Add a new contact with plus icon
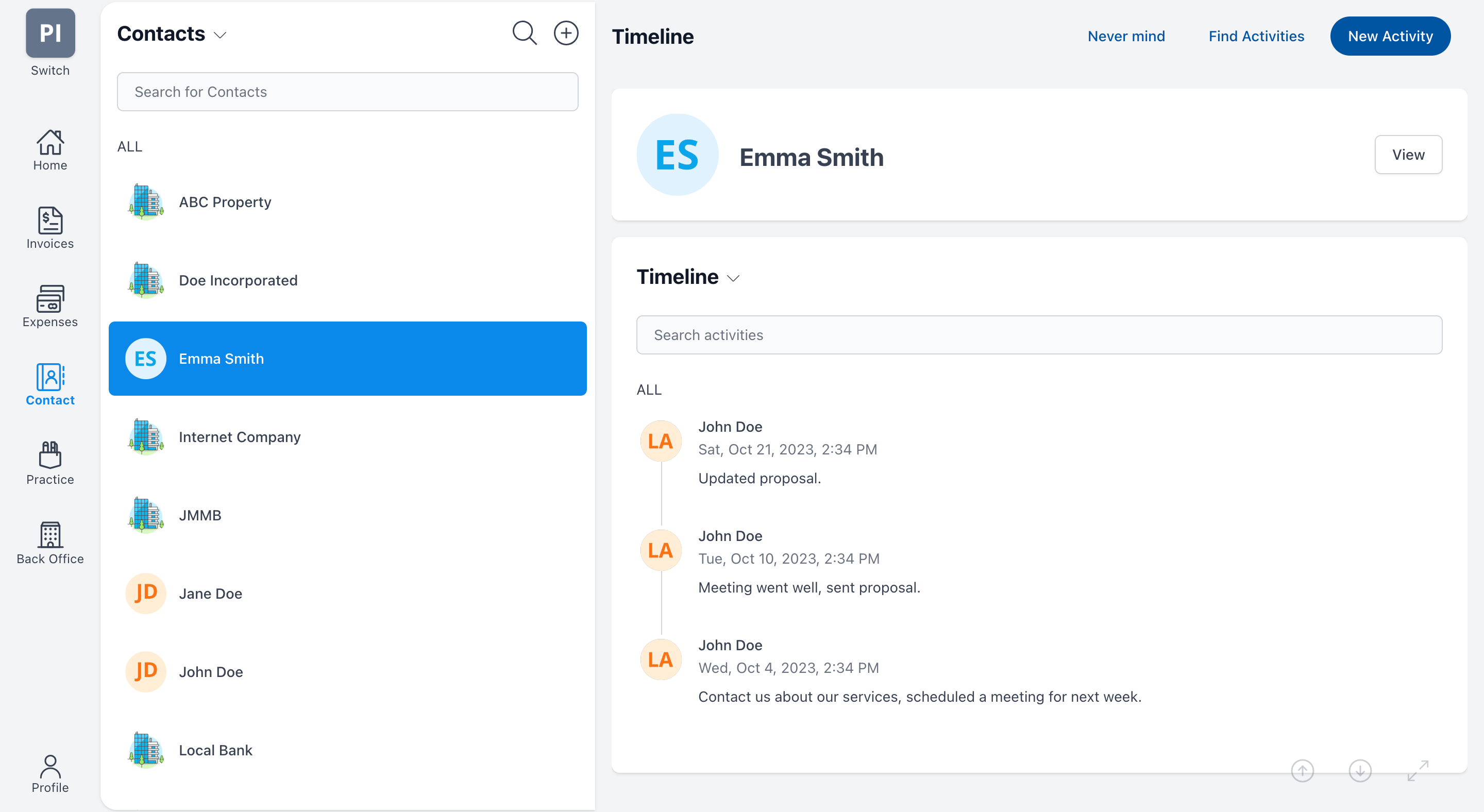The width and height of the screenshot is (1484, 812). [566, 33]
